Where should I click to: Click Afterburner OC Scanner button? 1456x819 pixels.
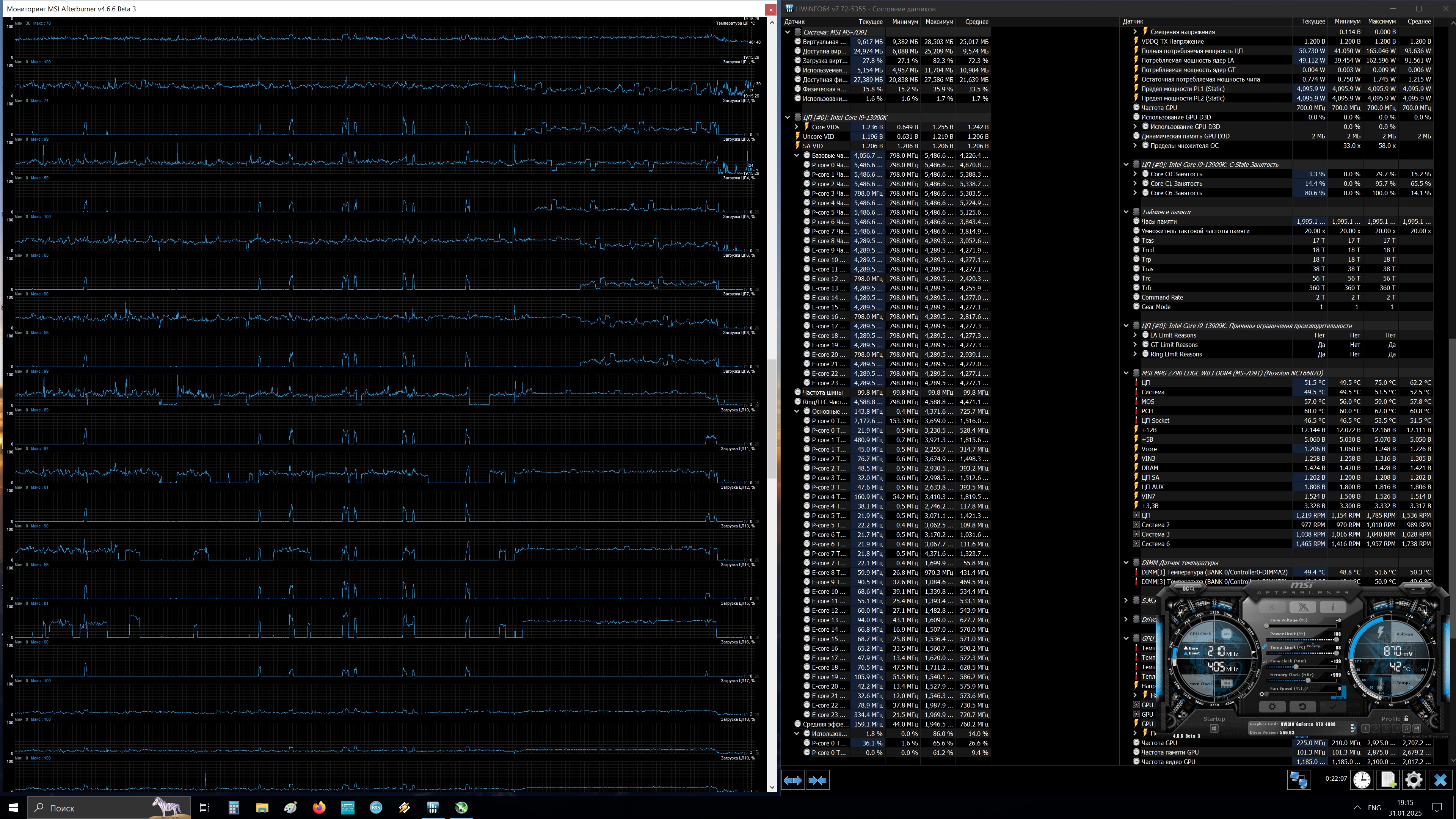pos(1188,588)
